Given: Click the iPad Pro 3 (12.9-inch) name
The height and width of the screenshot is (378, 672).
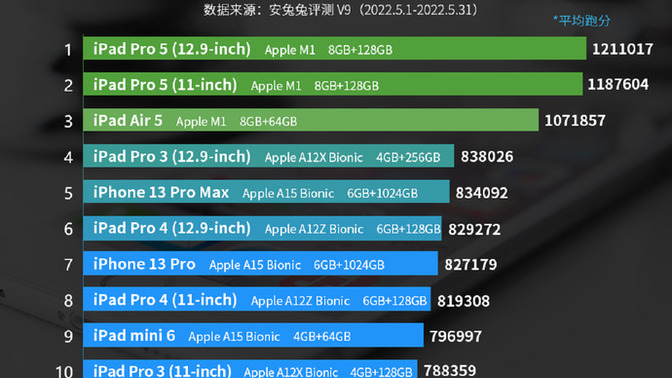Looking at the screenshot, I should (172, 156).
